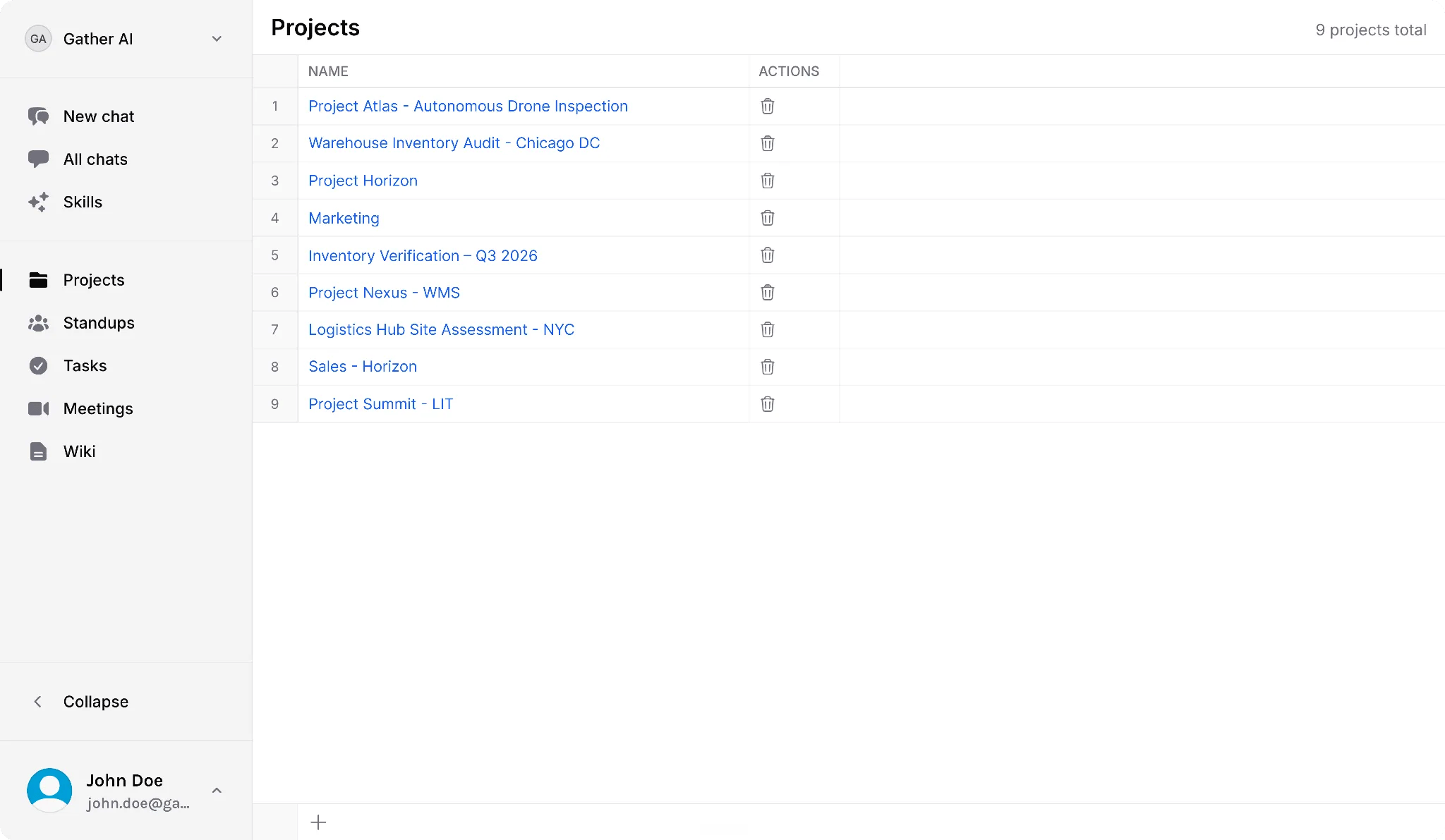This screenshot has width=1445, height=840.
Task: Open Inventory Verification – Q3 2026 project
Action: click(423, 255)
